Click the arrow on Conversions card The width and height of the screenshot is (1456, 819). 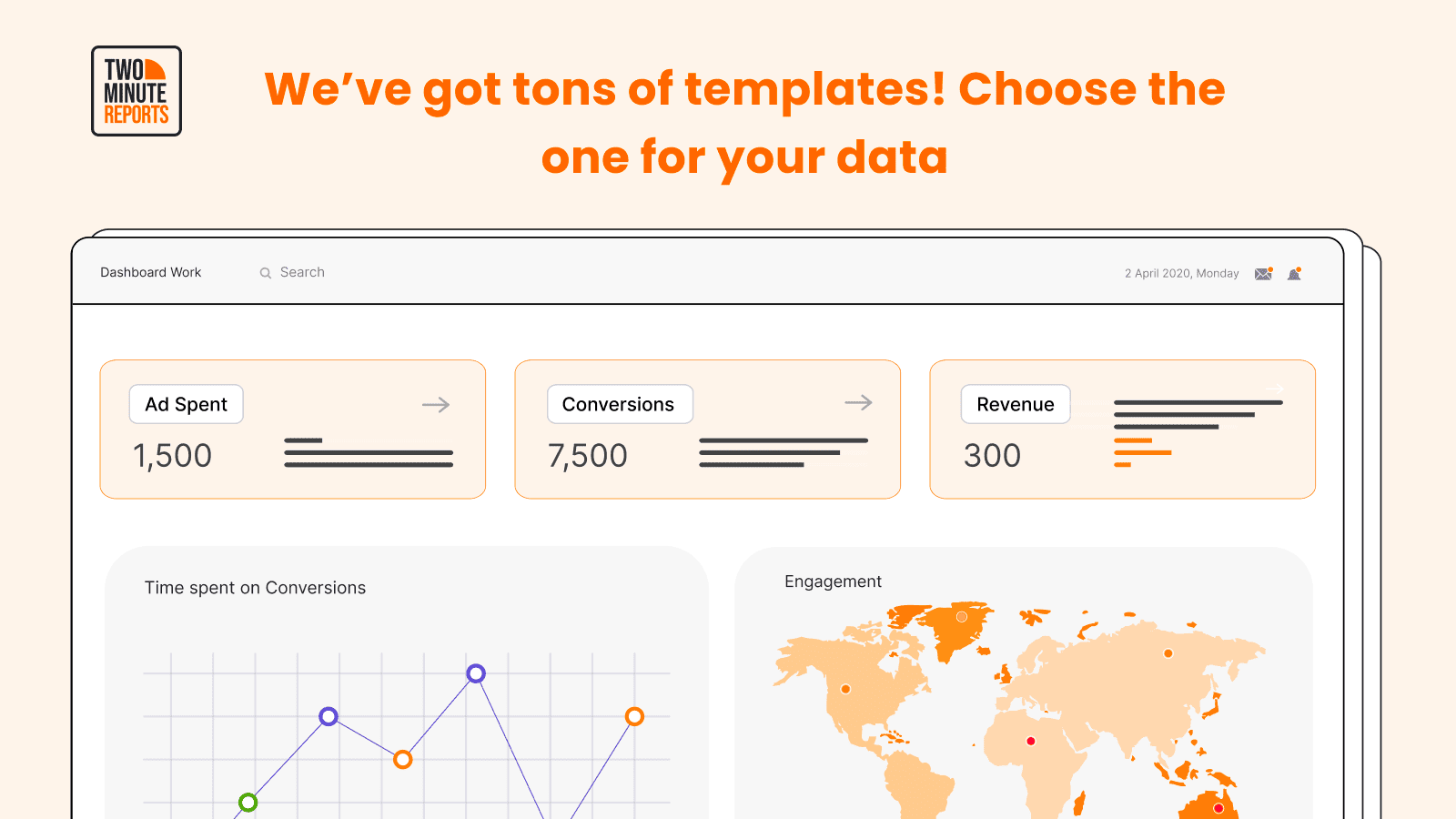858,402
